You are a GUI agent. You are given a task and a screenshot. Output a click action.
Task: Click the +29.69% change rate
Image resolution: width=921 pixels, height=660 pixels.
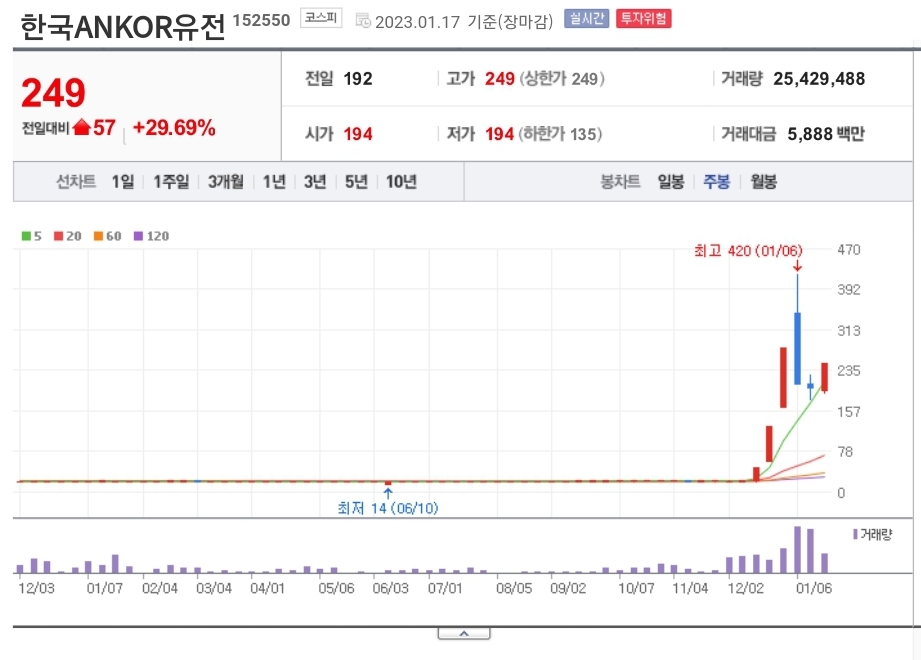click(x=174, y=127)
